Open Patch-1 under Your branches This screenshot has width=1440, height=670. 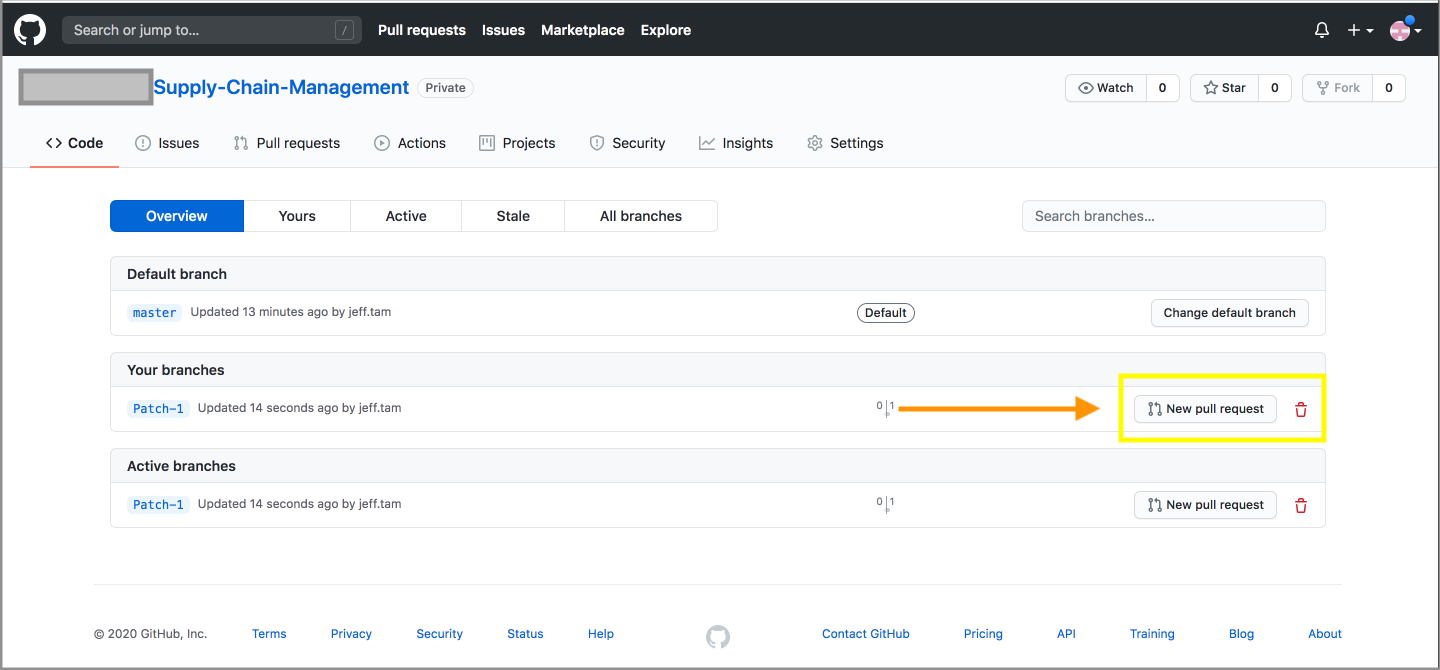coord(158,408)
